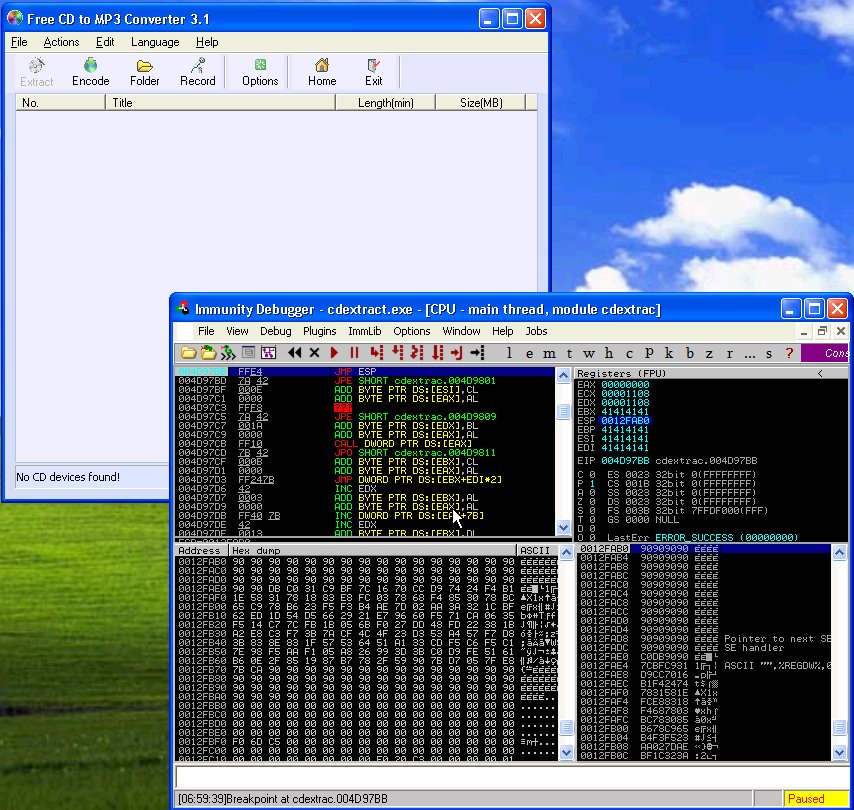Viewport: 854px width, 810px height.
Task: Click stack pane scroll up arrow
Action: [839, 552]
